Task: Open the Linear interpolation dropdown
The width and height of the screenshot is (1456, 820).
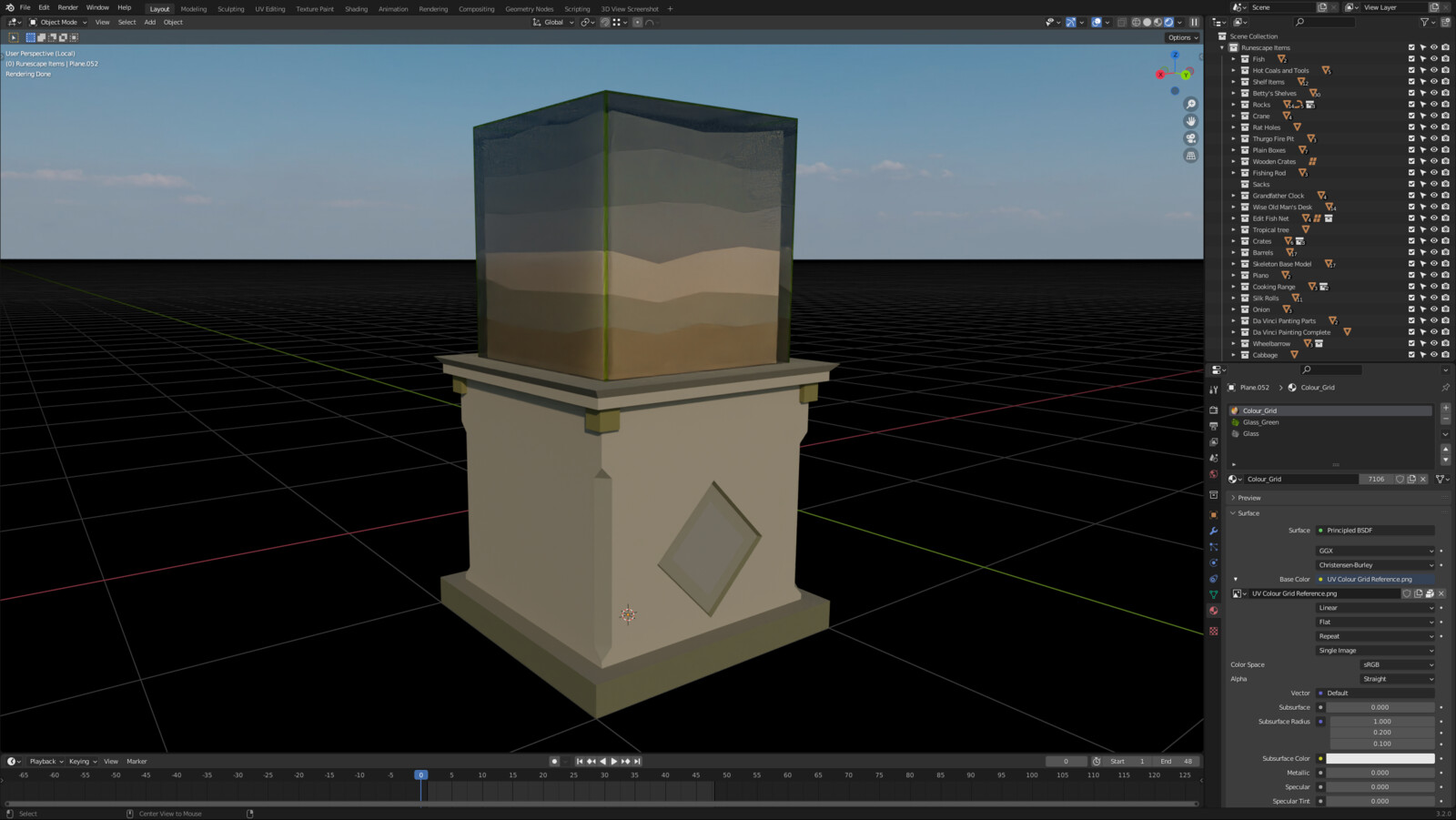Action: (x=1375, y=608)
